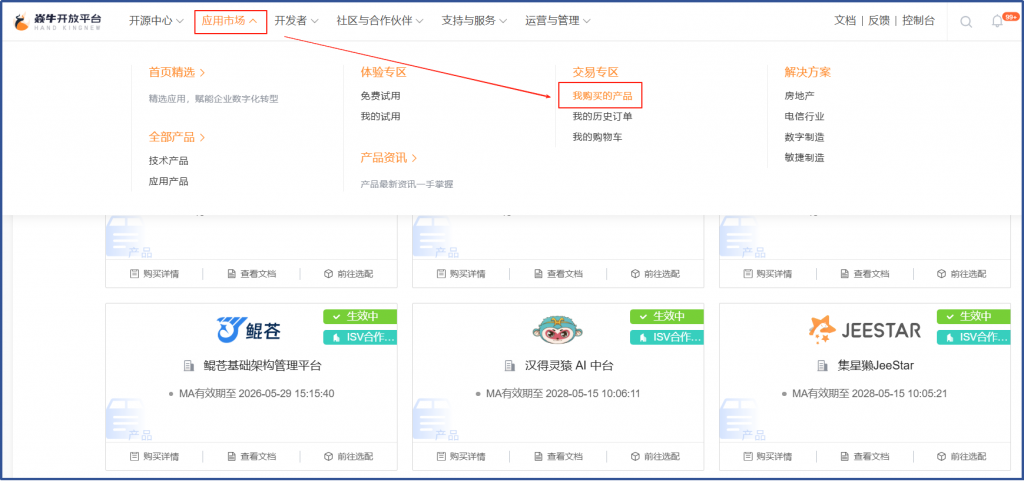Screen dimensions: 1024x482
Task: Open the notification bell icon
Action: (996, 21)
